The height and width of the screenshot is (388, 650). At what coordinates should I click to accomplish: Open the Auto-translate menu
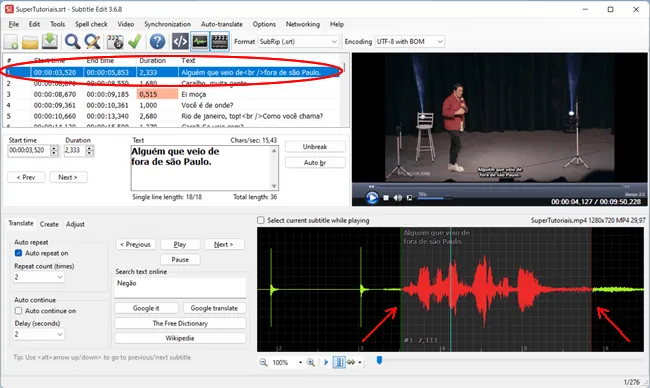tap(222, 24)
